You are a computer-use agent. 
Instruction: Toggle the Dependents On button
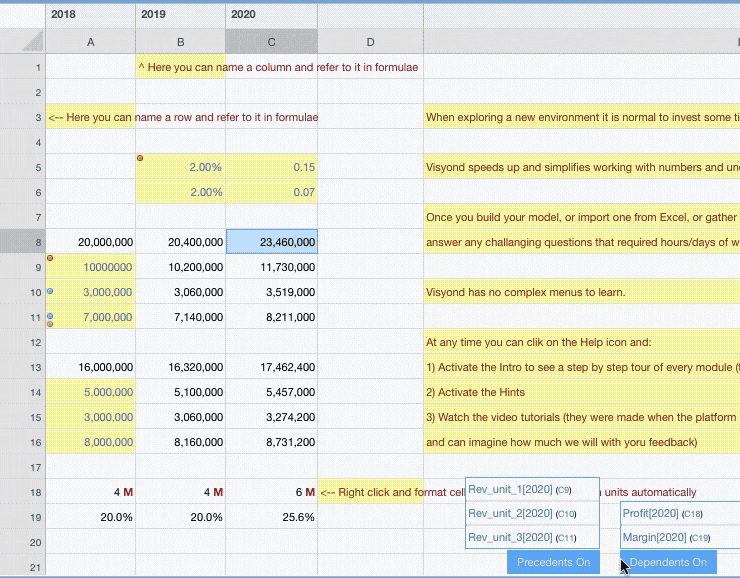[668, 562]
